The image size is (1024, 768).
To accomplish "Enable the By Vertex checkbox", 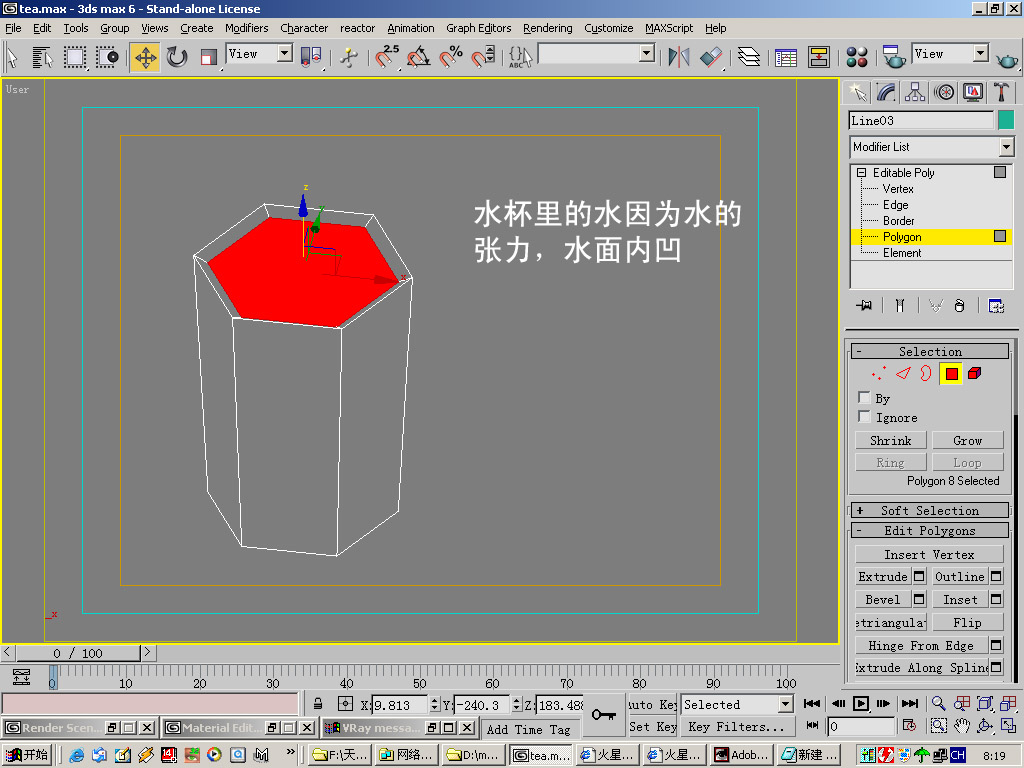I will click(x=864, y=397).
